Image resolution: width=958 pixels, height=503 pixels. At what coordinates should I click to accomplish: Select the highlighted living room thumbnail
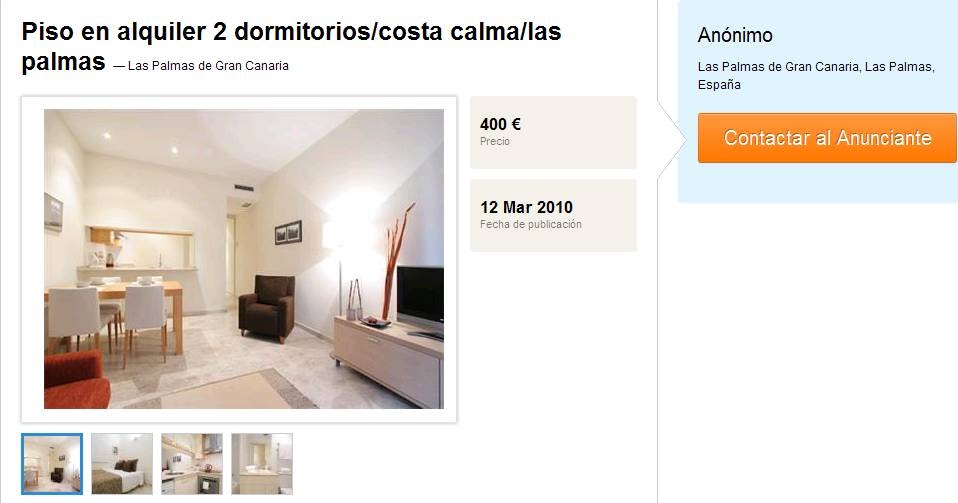pos(52,464)
